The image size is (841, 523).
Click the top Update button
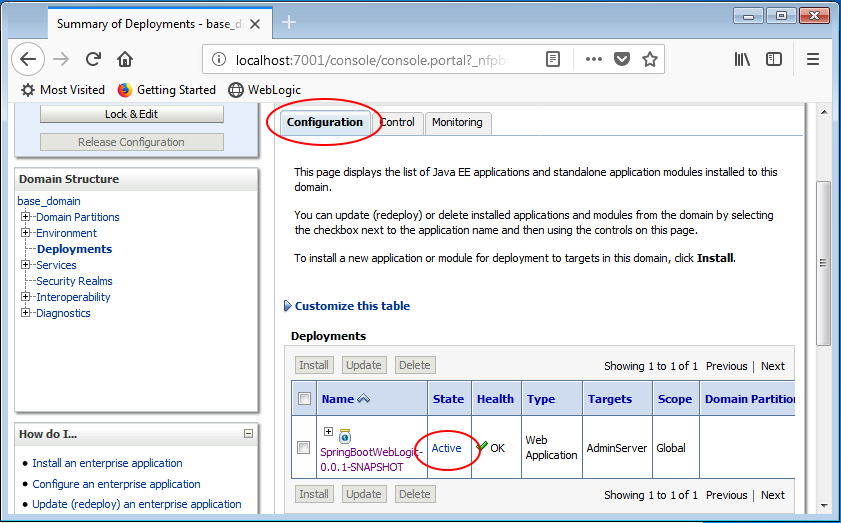pyautogui.click(x=364, y=365)
